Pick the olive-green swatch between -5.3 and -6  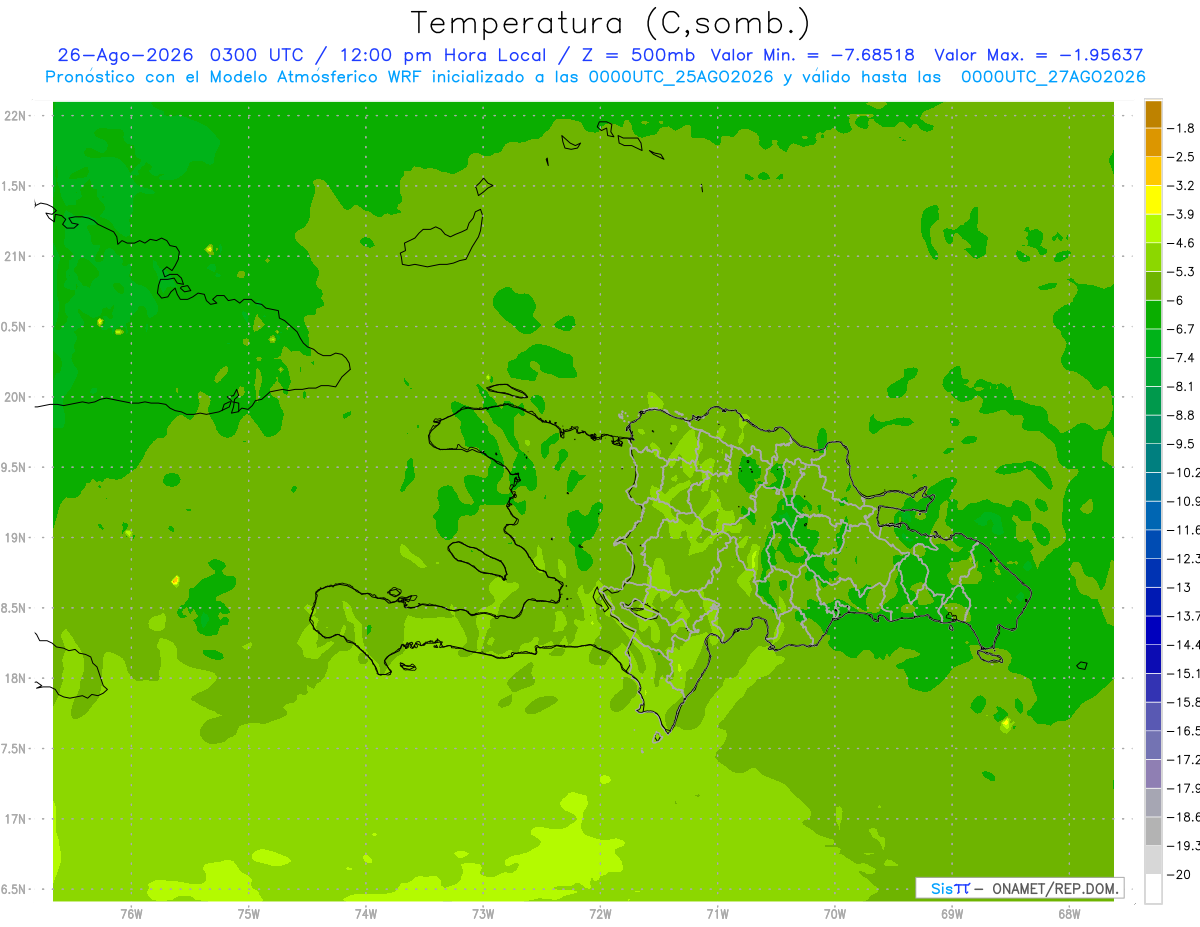(1153, 286)
